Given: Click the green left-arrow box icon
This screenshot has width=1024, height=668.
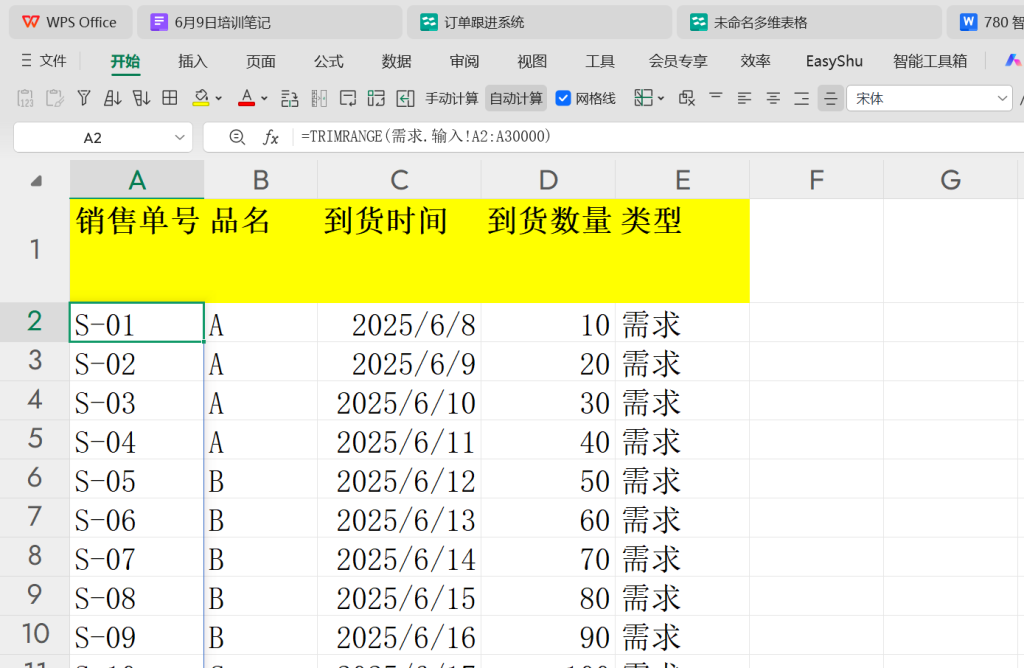Looking at the screenshot, I should (406, 99).
